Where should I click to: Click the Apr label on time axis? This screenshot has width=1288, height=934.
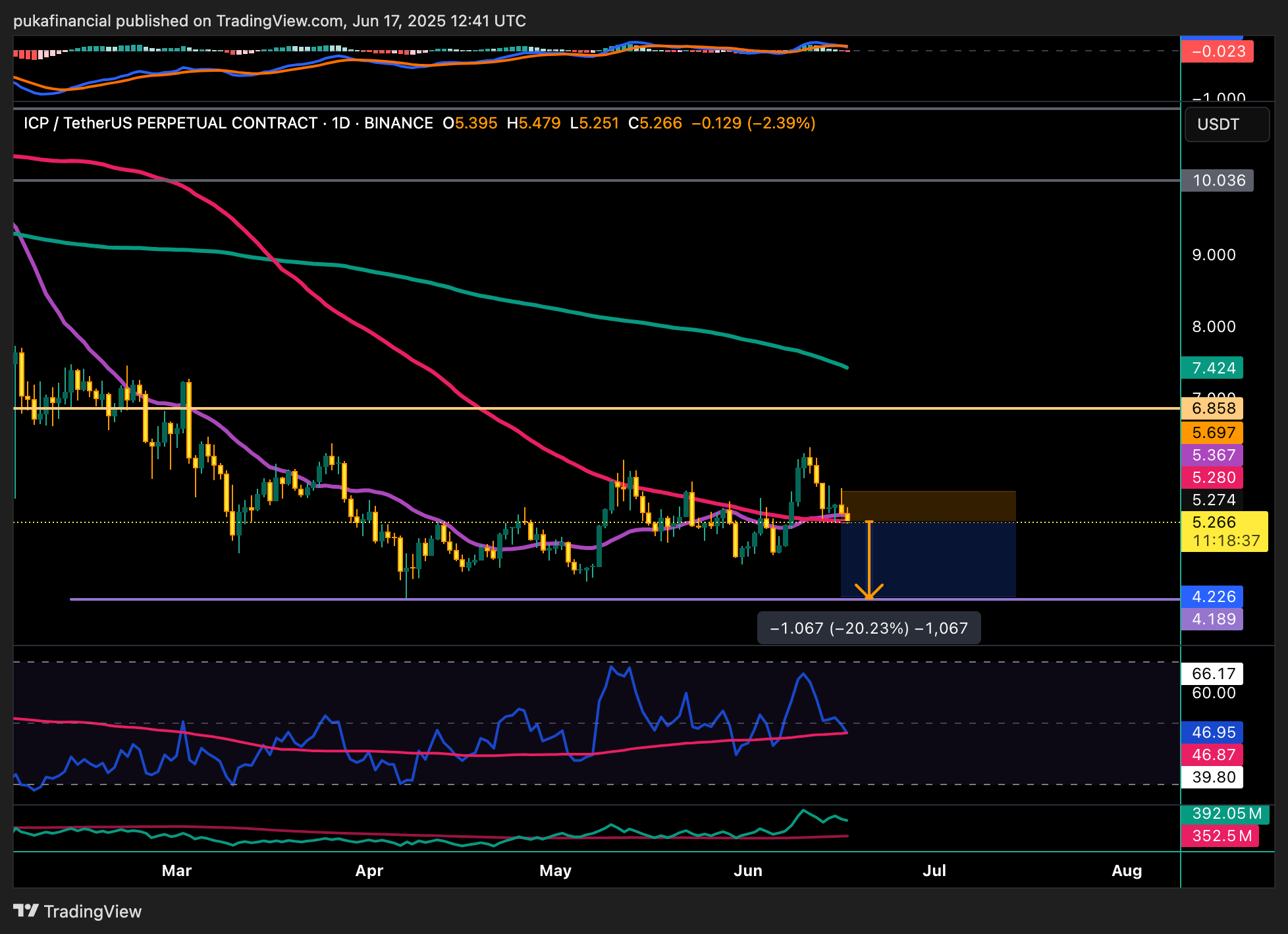click(x=369, y=871)
